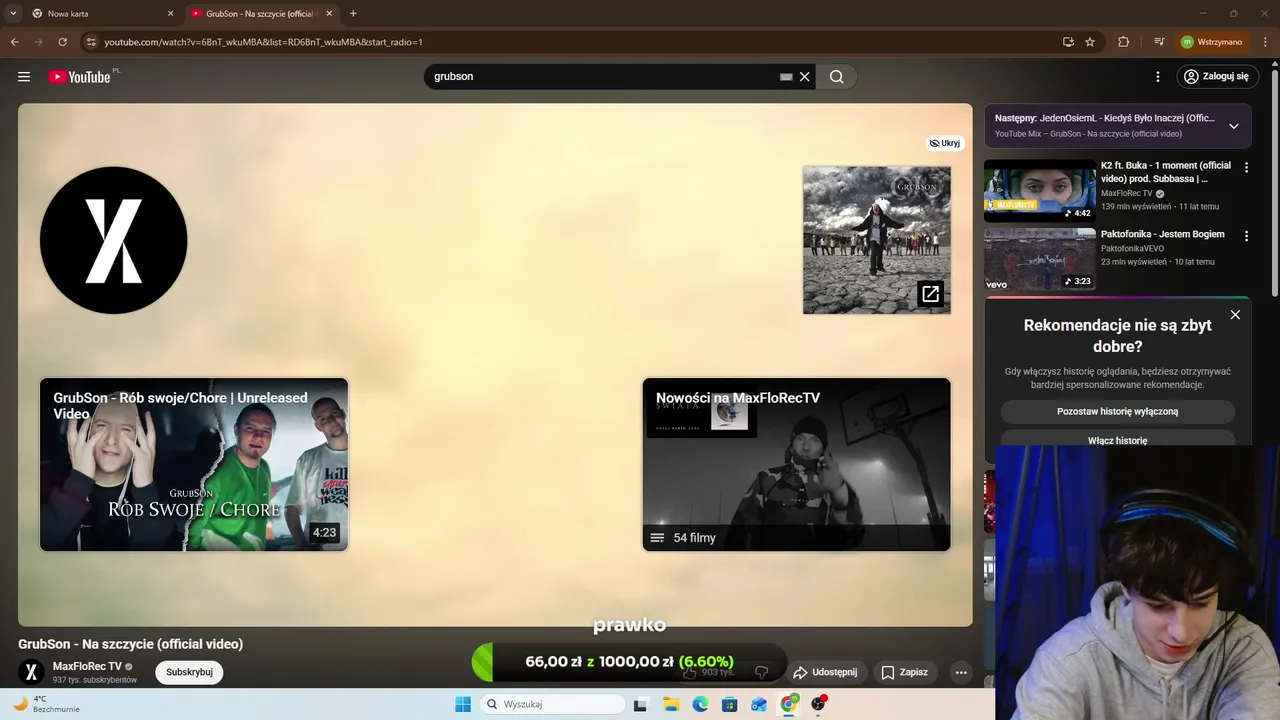Open Chrome profile Wstrzymano menu

(x=1211, y=42)
